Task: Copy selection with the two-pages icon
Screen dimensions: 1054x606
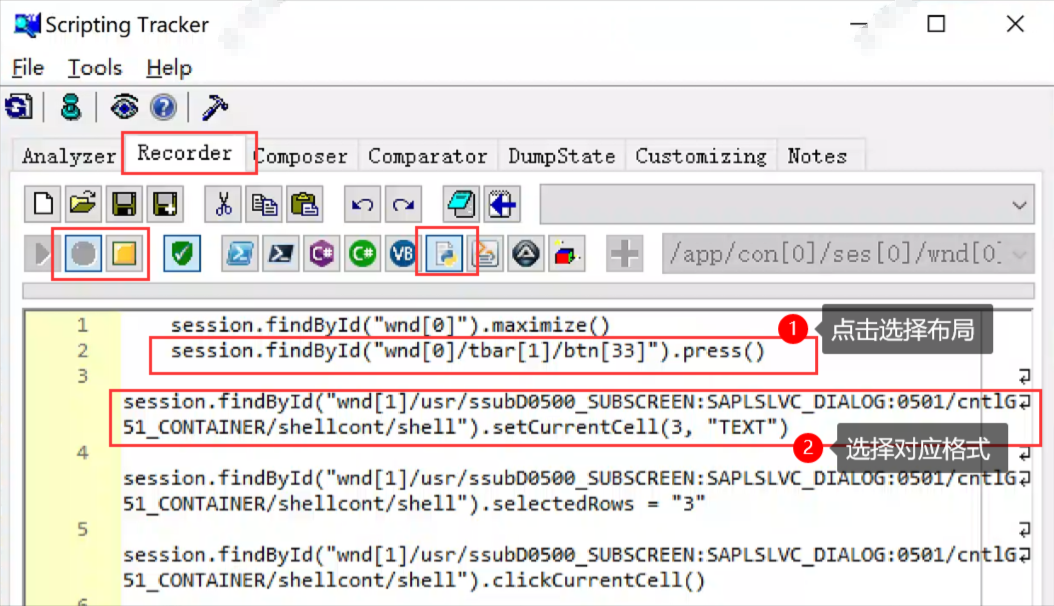Action: pos(264,204)
